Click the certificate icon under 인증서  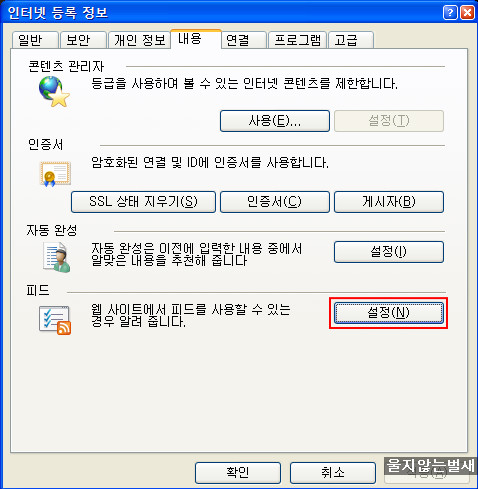coord(56,173)
